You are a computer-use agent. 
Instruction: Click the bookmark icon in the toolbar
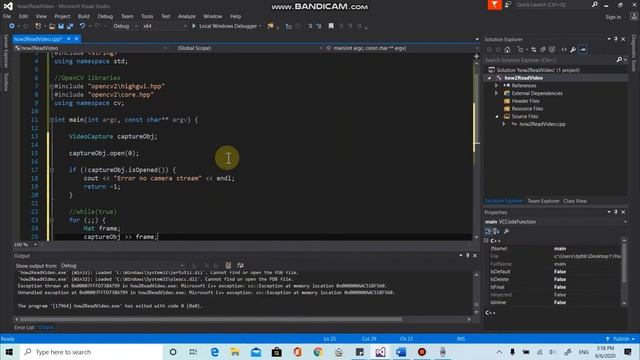click(x=331, y=26)
